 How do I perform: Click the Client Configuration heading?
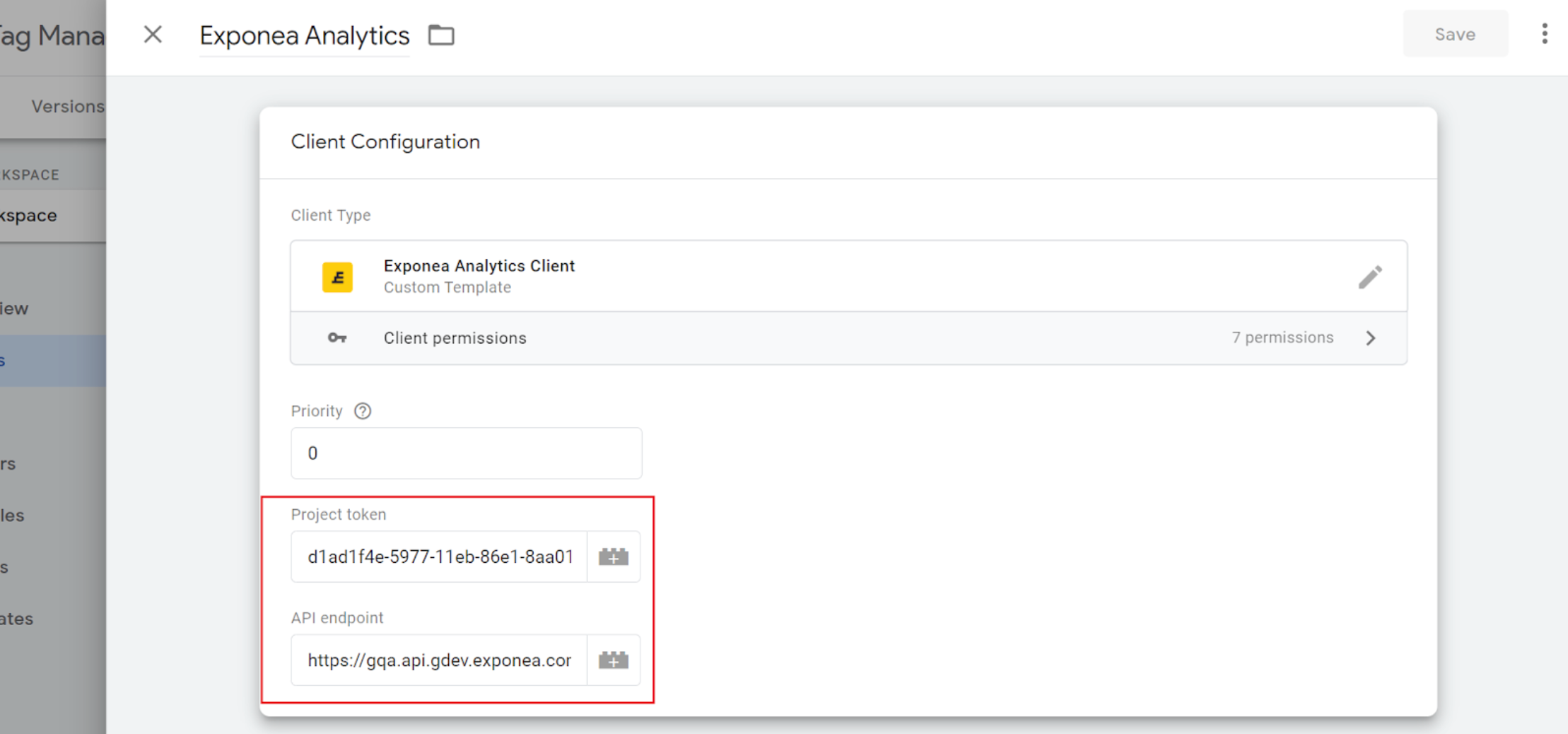[385, 141]
